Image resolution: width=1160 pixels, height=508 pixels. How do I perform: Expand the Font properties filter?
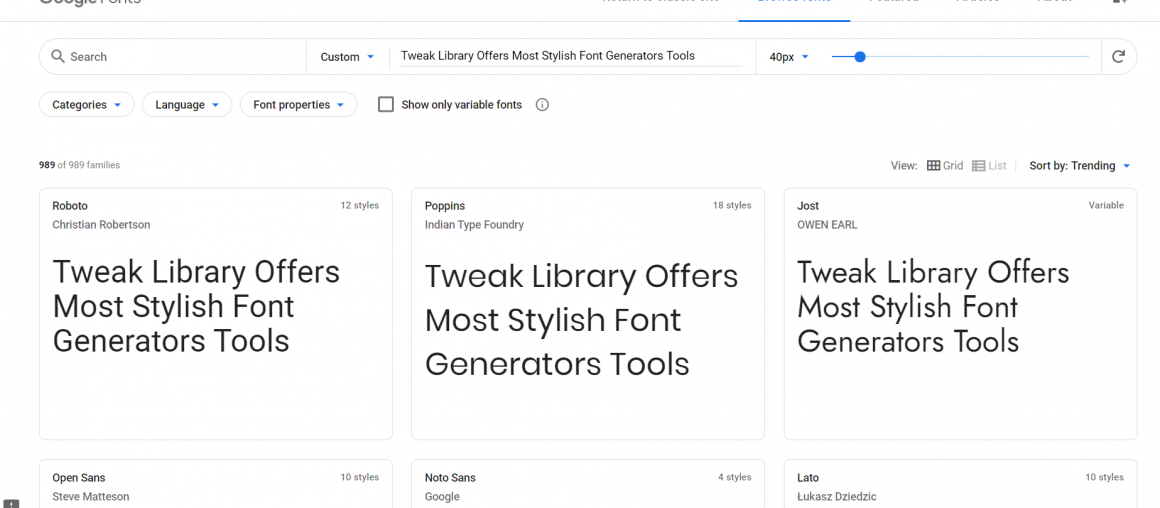298,105
